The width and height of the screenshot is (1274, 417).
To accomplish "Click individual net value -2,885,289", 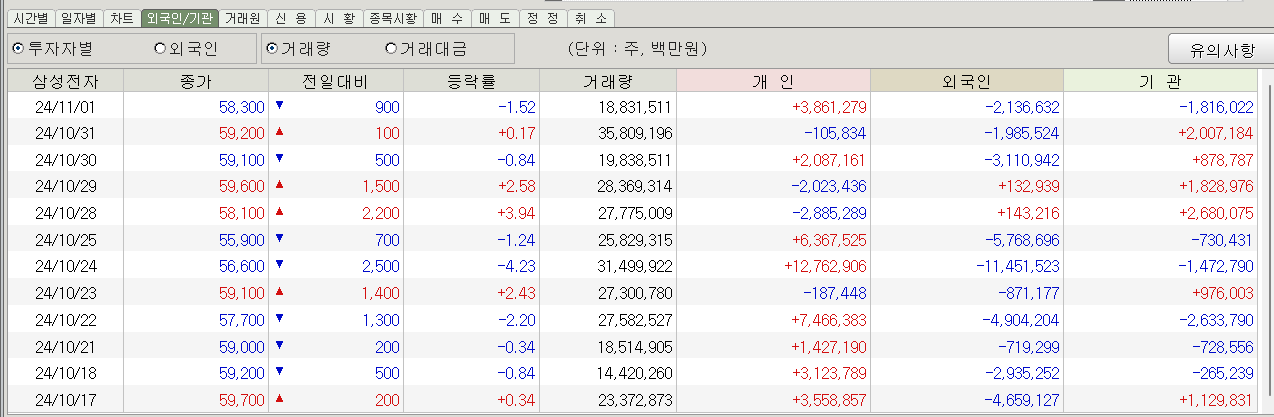I will [x=828, y=213].
